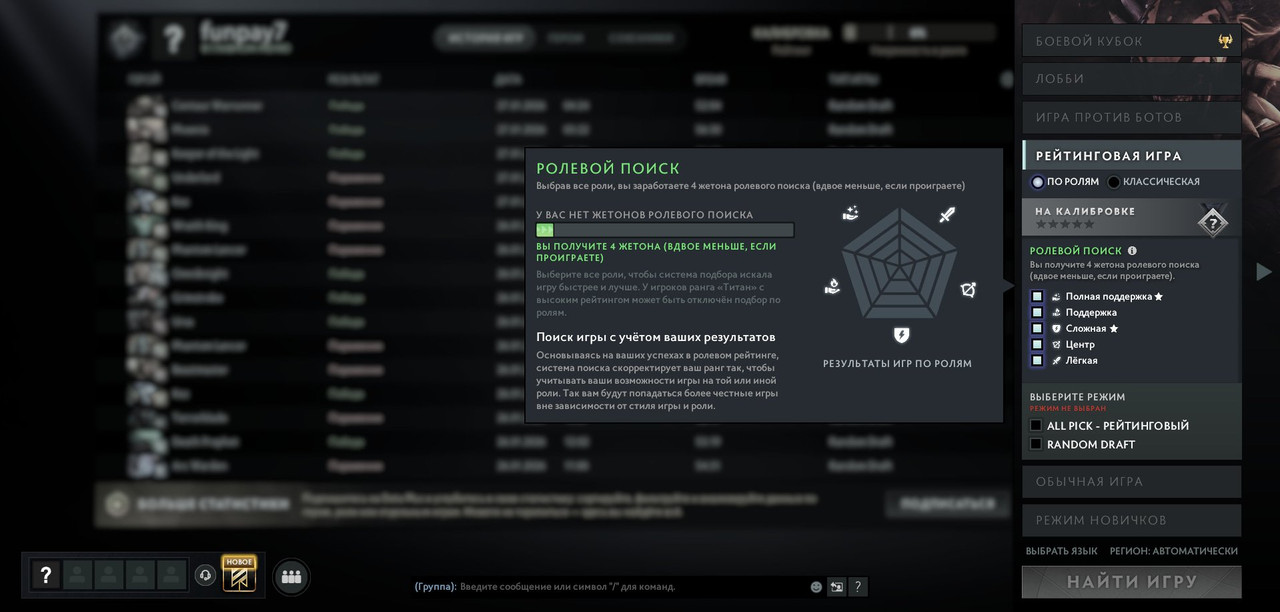
Task: Click the shield icon next to Сложная
Action: coord(1056,329)
